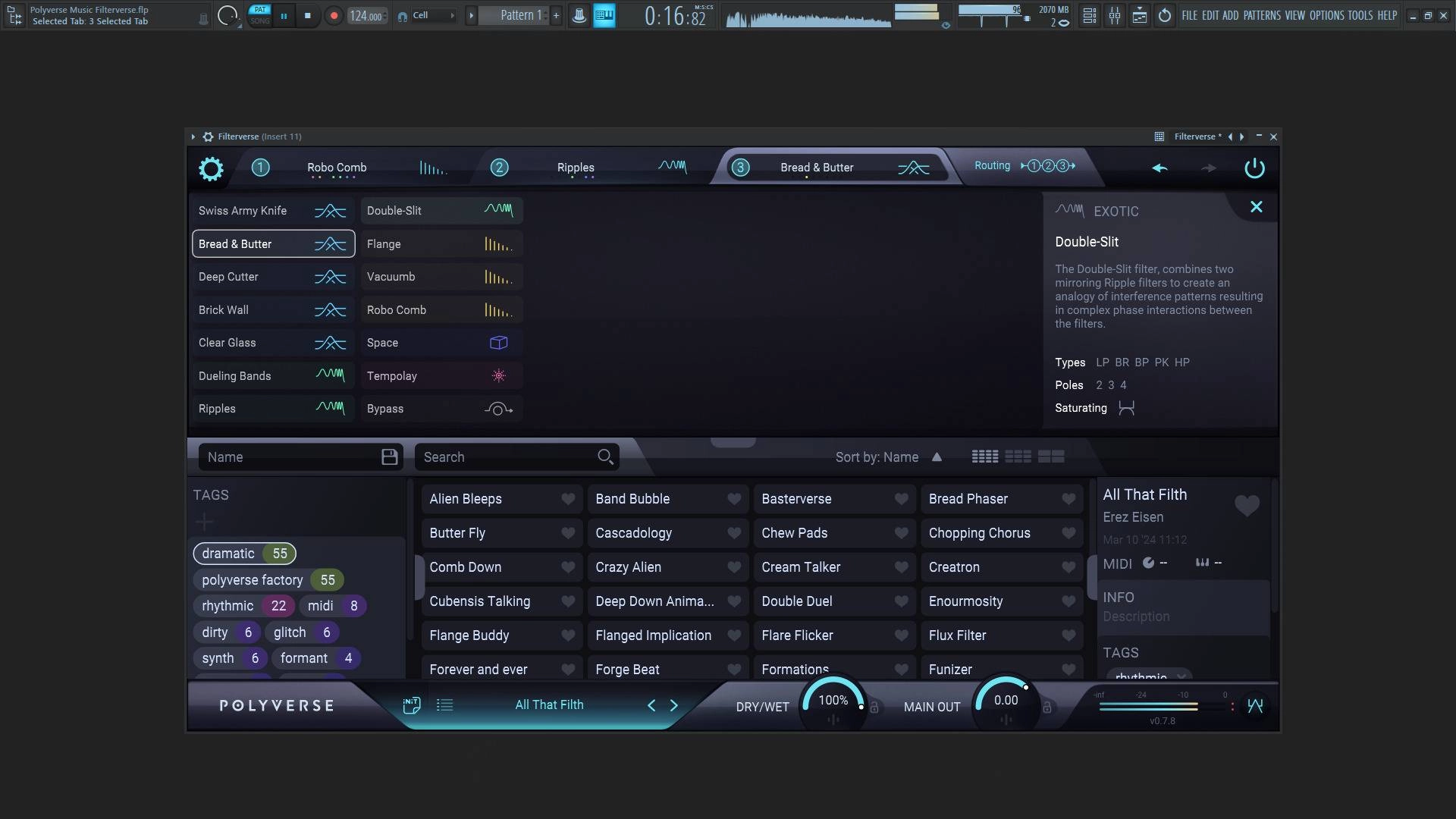
Task: Go to previous preset arrow
Action: point(651,705)
